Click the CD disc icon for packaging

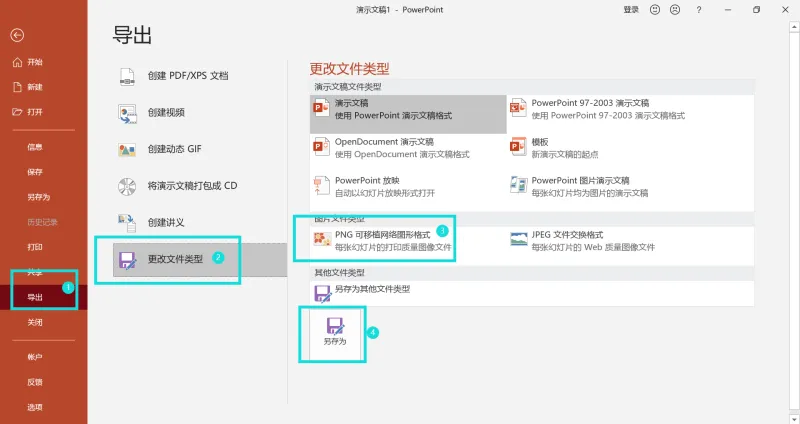[127, 187]
